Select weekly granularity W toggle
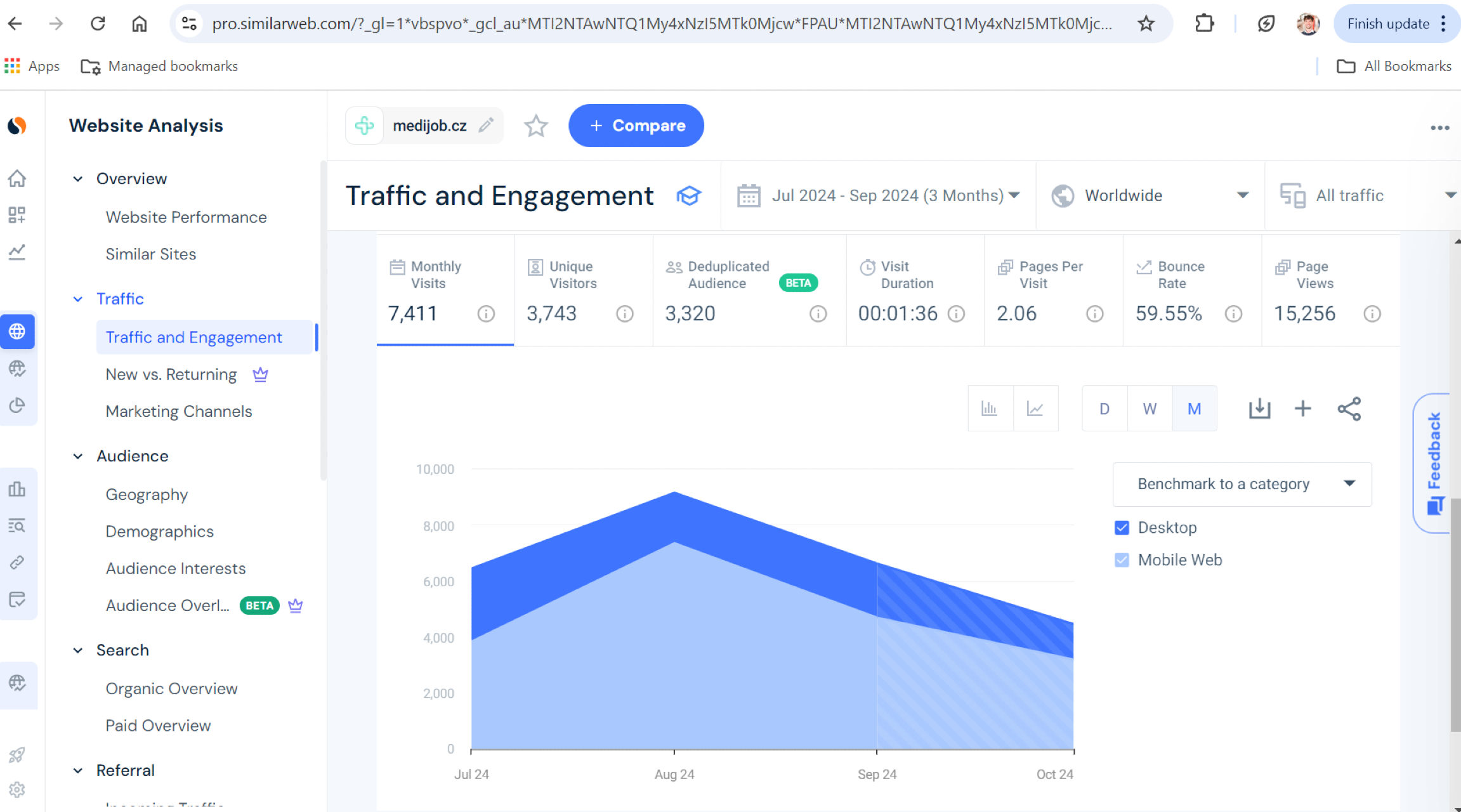The height and width of the screenshot is (812, 1461). (x=1150, y=409)
